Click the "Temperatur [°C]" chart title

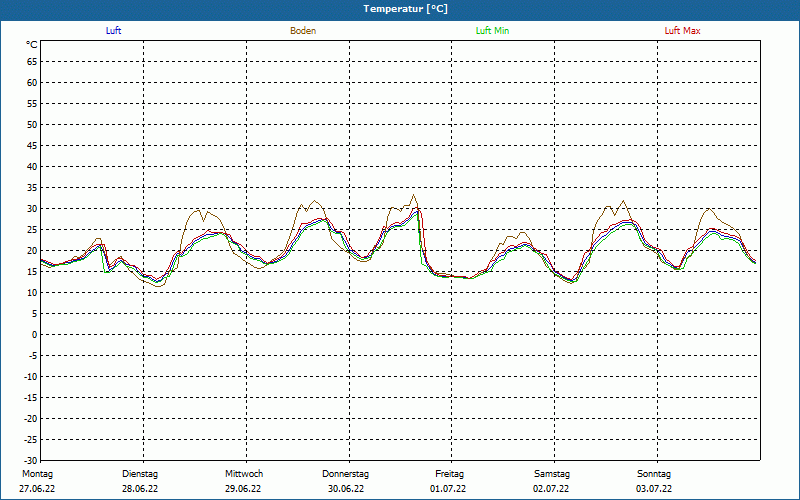pos(406,9)
